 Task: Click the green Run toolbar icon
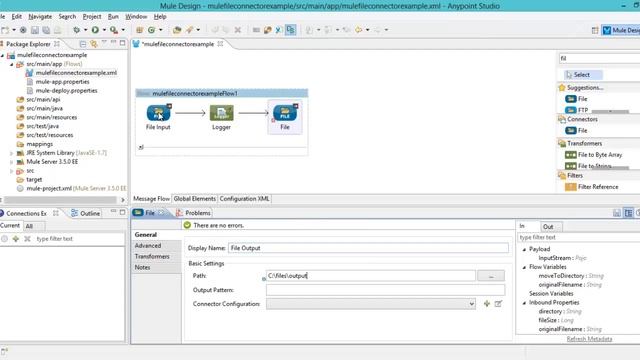point(95,30)
